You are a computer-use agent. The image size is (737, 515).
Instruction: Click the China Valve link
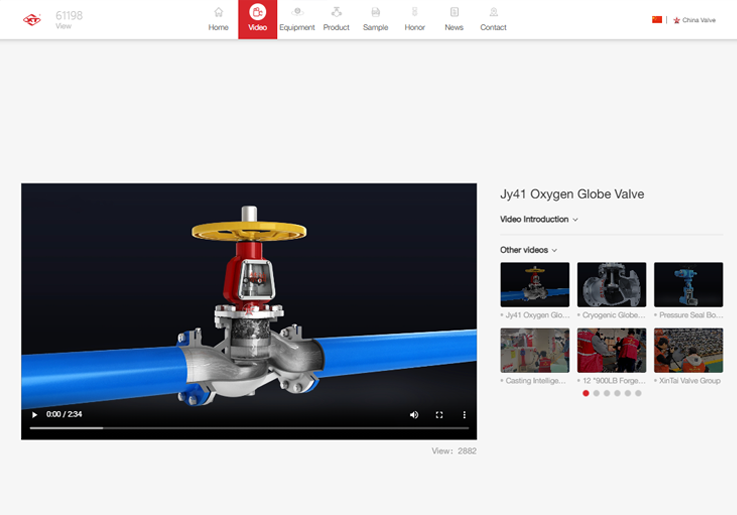pyautogui.click(x=698, y=20)
